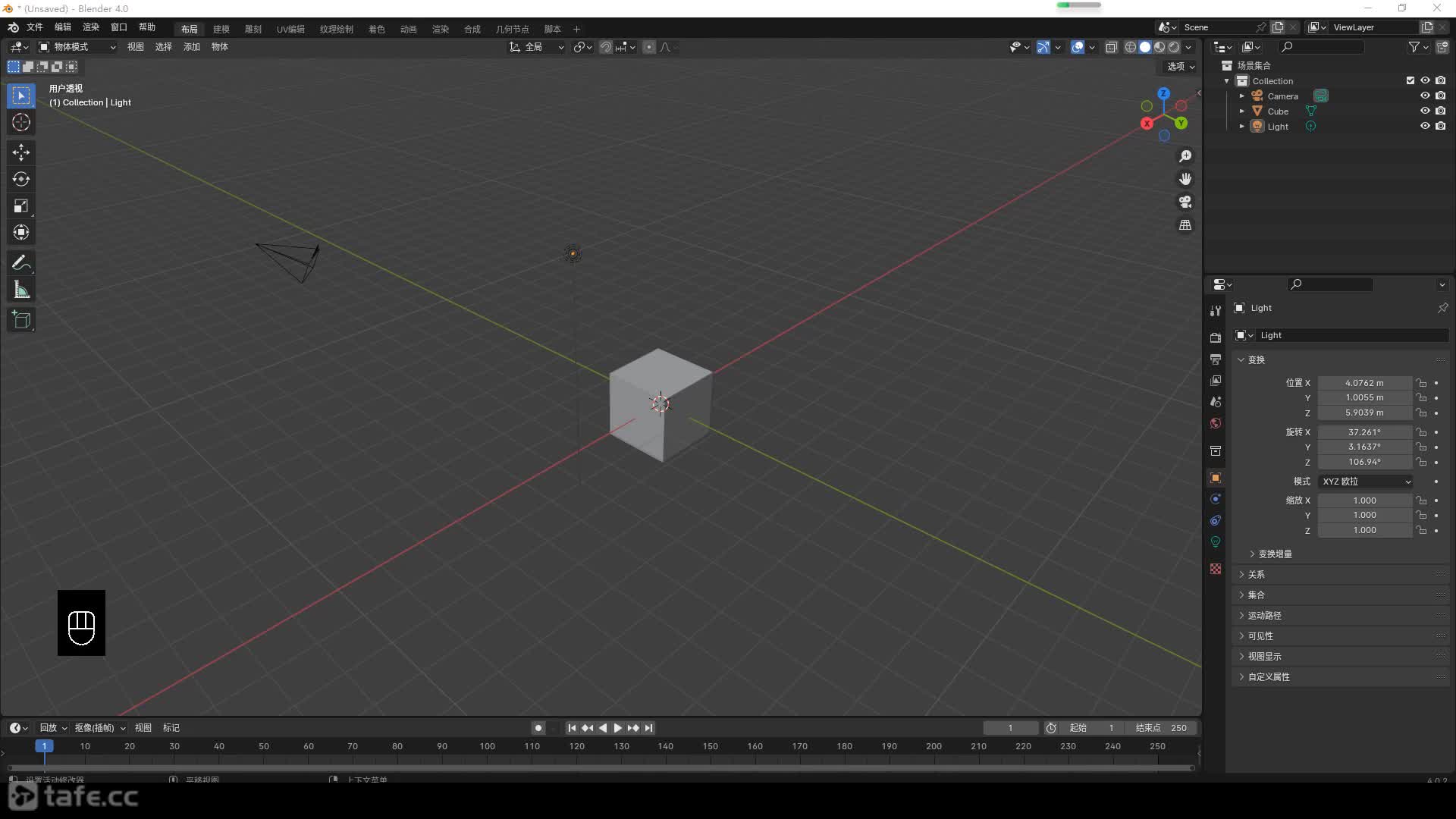The image size is (1456, 819).
Task: Toggle X-ray display in viewport header
Action: click(1111, 47)
